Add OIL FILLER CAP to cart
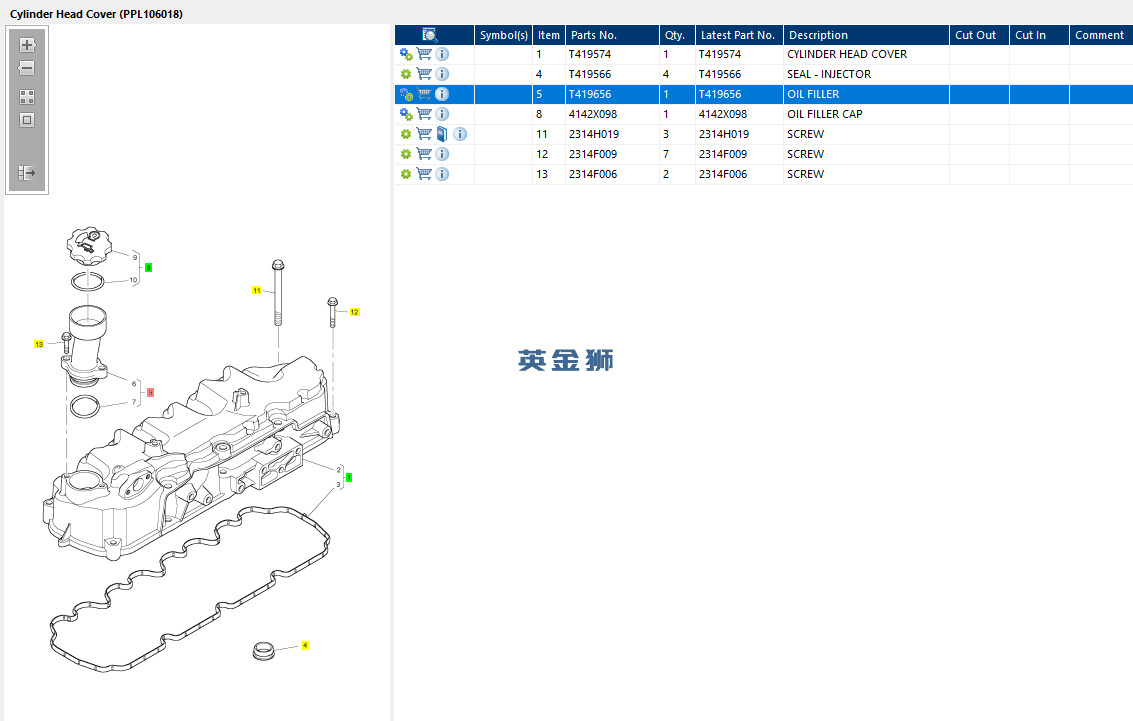The image size is (1133, 721). pyautogui.click(x=424, y=114)
